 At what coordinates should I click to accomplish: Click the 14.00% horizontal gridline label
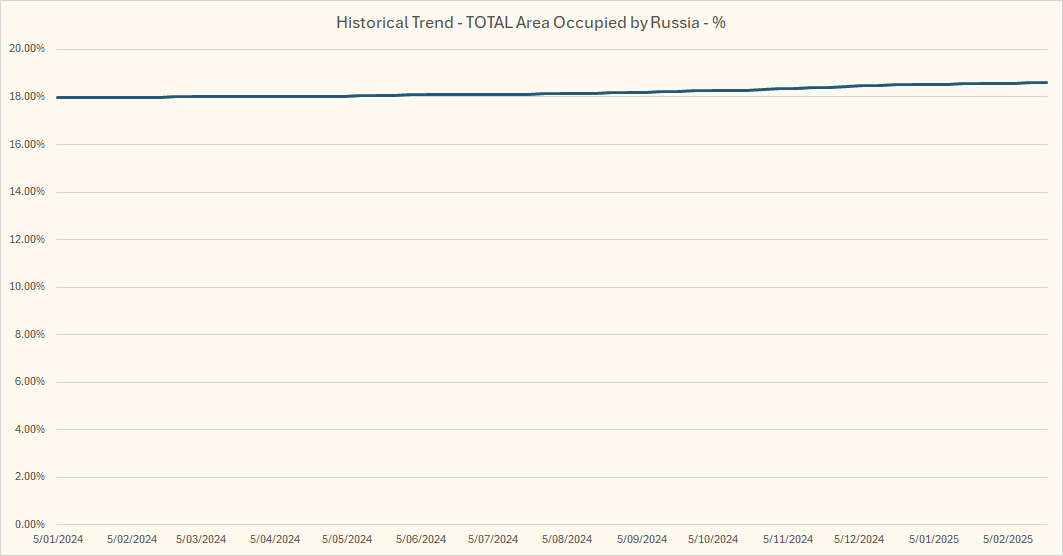pos(26,192)
